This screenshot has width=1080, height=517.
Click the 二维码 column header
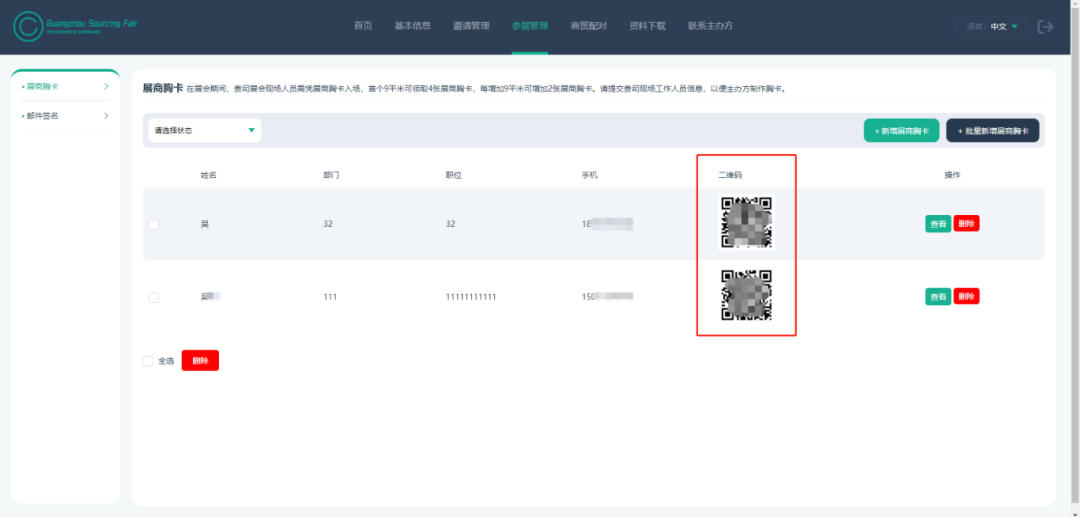pyautogui.click(x=730, y=176)
